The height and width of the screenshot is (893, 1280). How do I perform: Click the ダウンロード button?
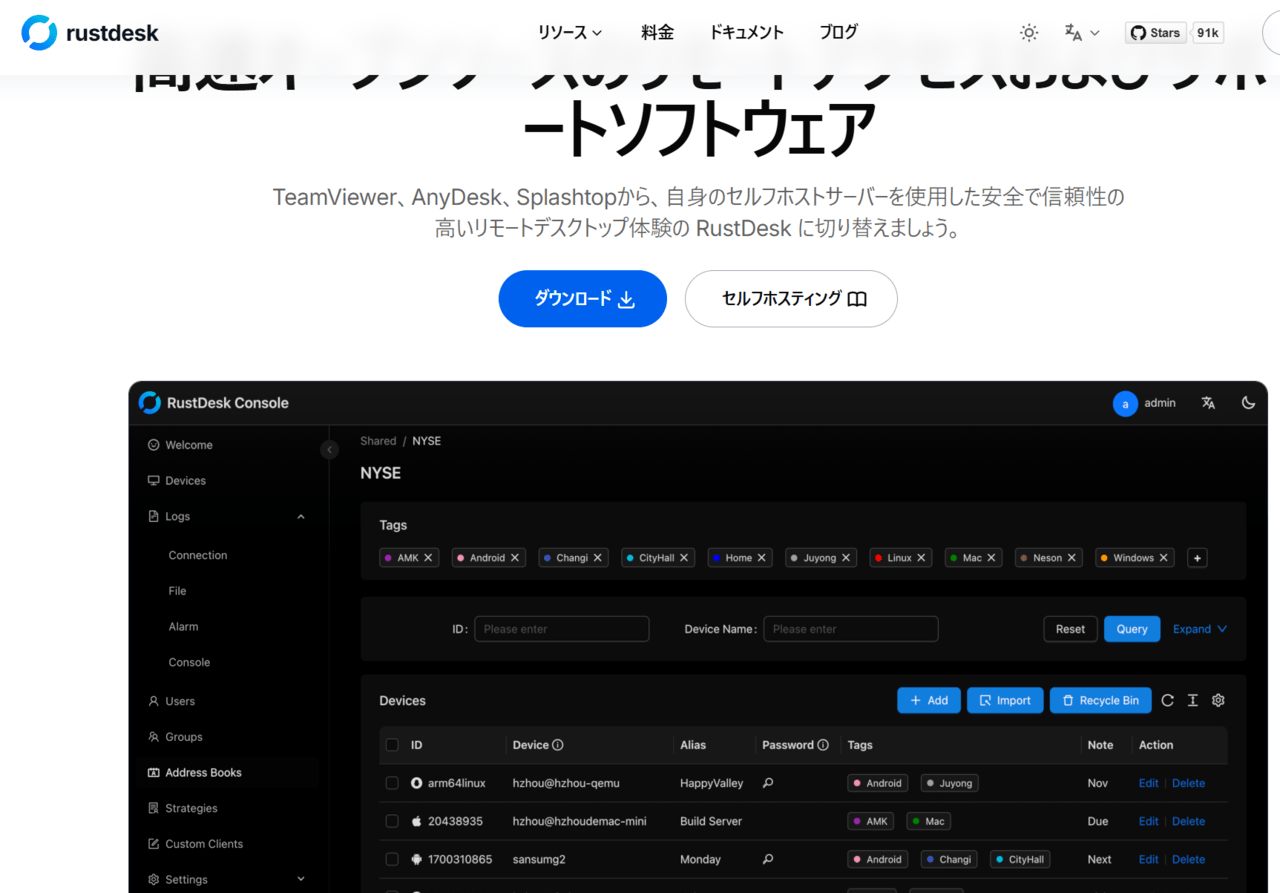coord(583,298)
